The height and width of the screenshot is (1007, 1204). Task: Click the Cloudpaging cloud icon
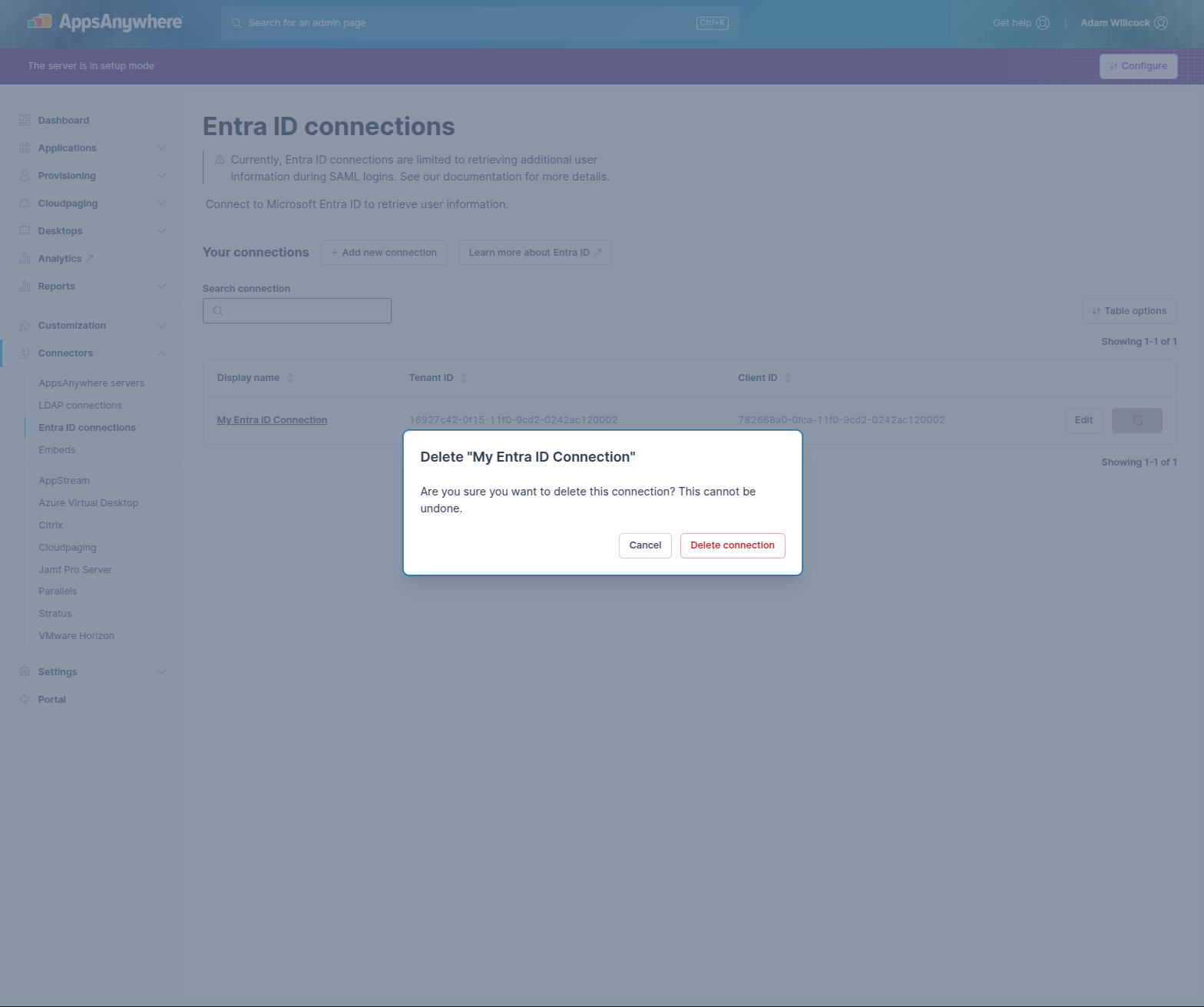pos(25,204)
